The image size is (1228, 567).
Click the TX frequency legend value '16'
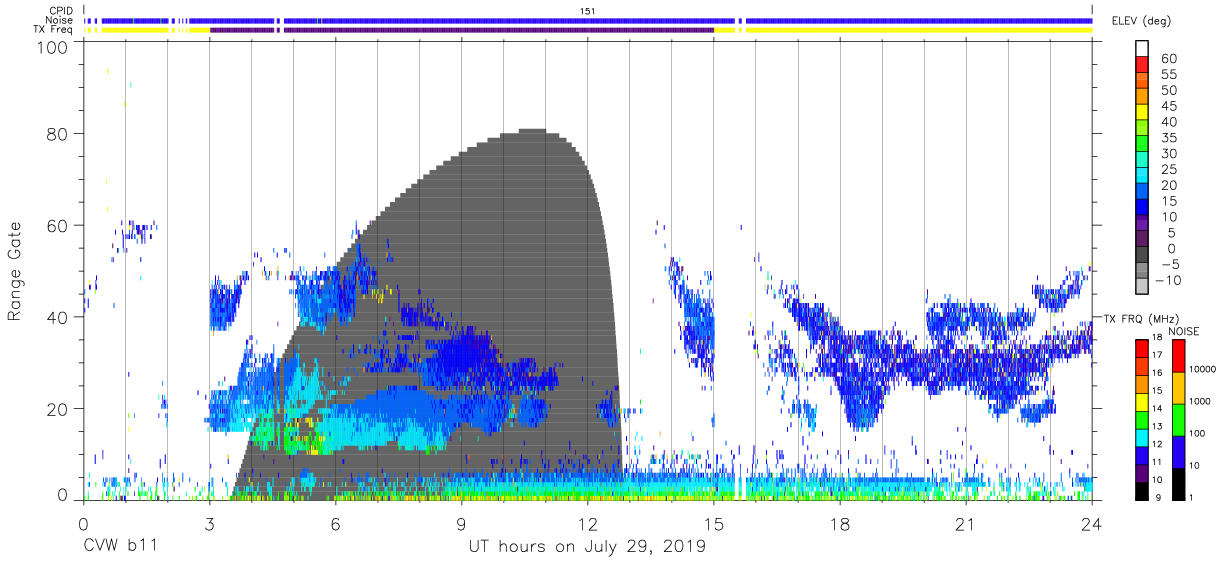(x=1158, y=373)
